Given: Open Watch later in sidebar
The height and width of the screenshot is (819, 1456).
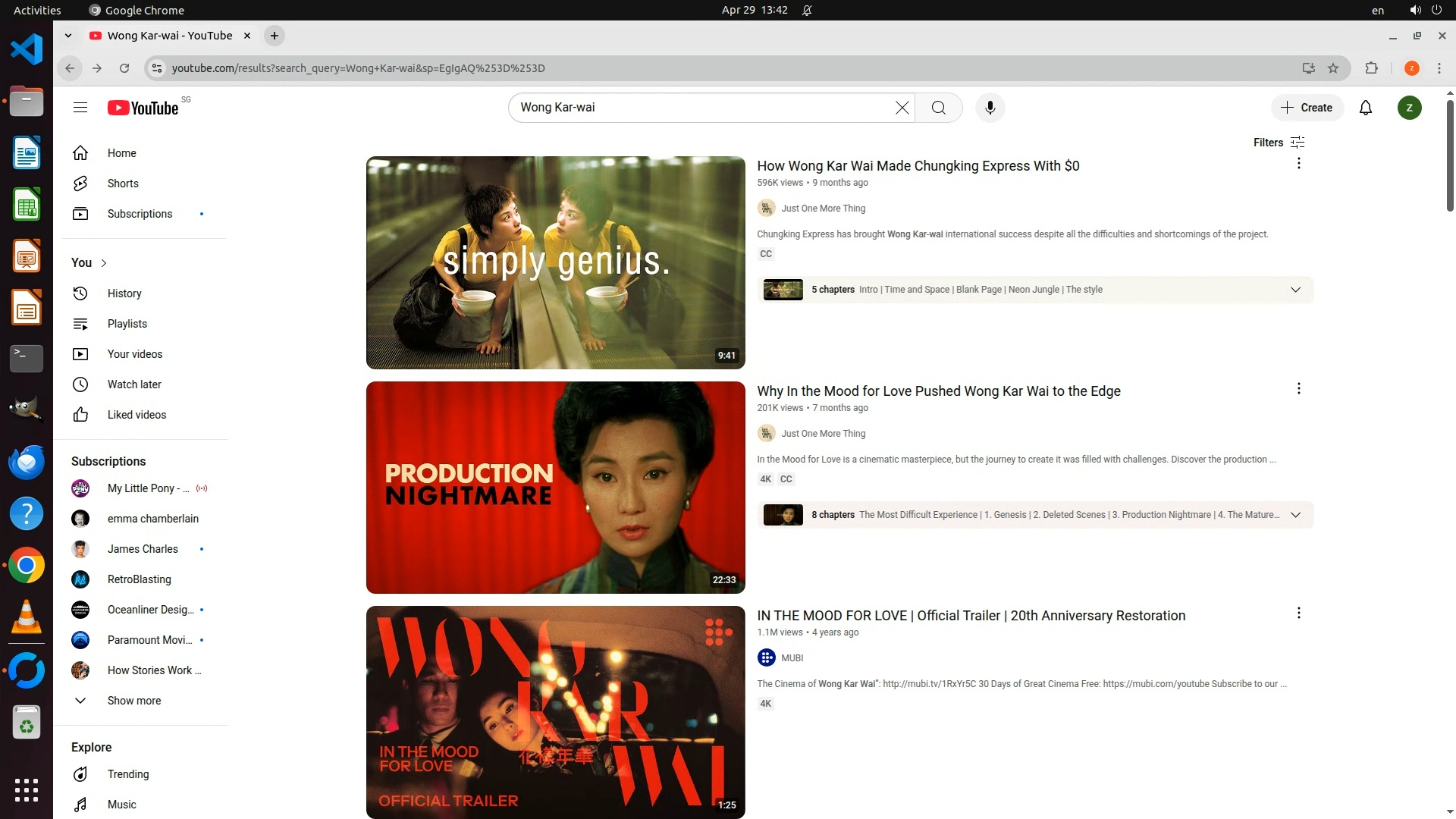Looking at the screenshot, I should [134, 384].
